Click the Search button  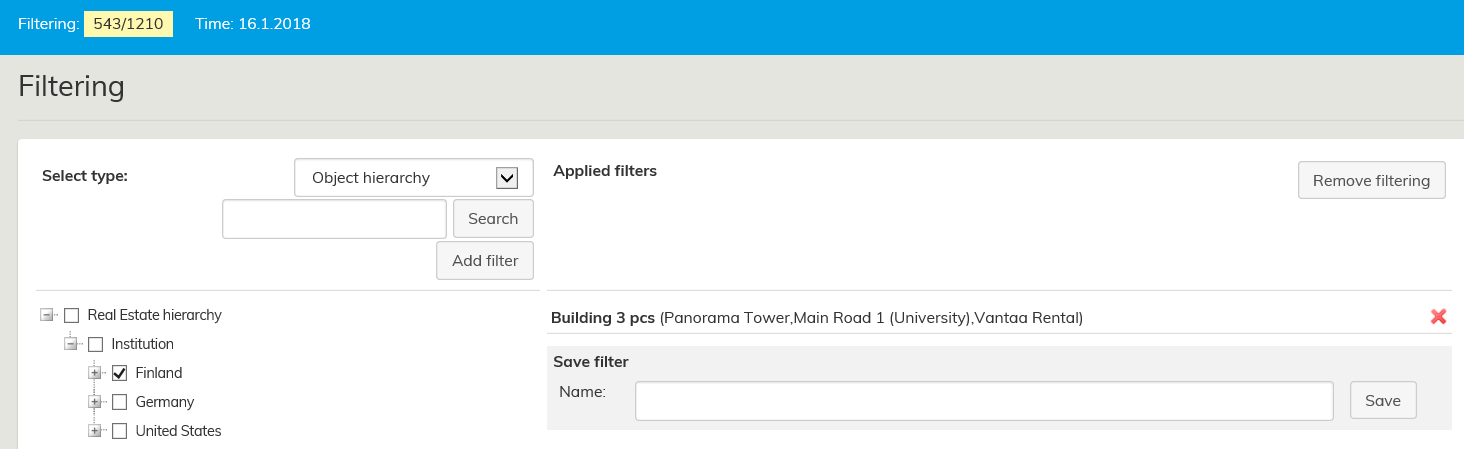coord(493,219)
